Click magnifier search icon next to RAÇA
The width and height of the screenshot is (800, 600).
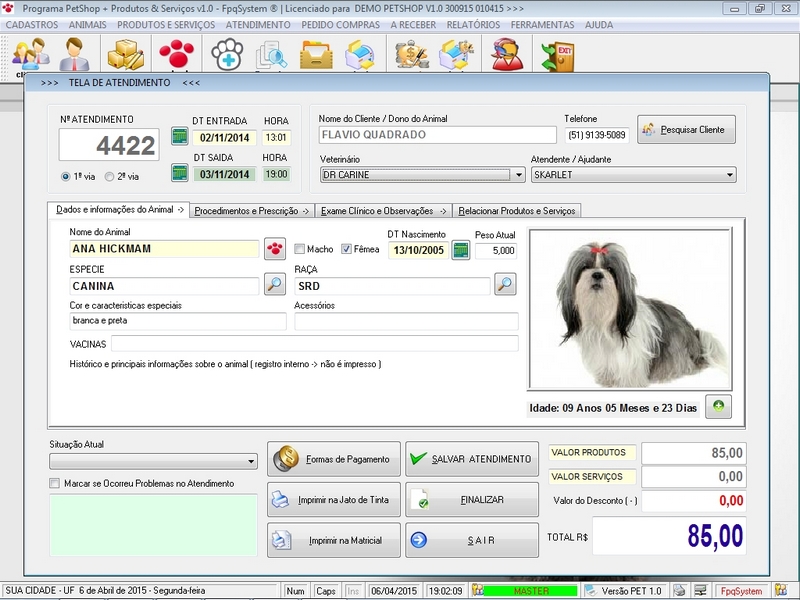click(505, 285)
